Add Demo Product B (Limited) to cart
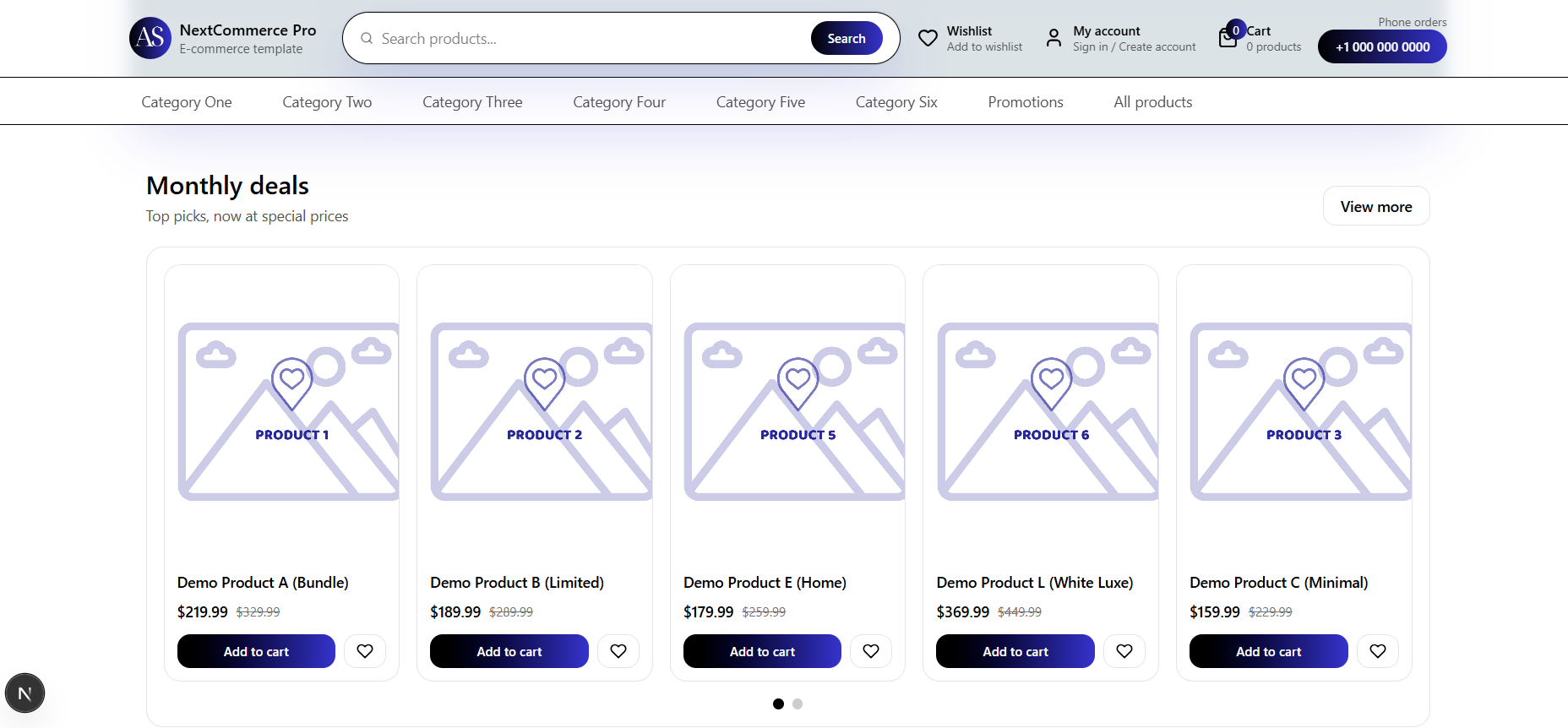1568x728 pixels. point(509,651)
